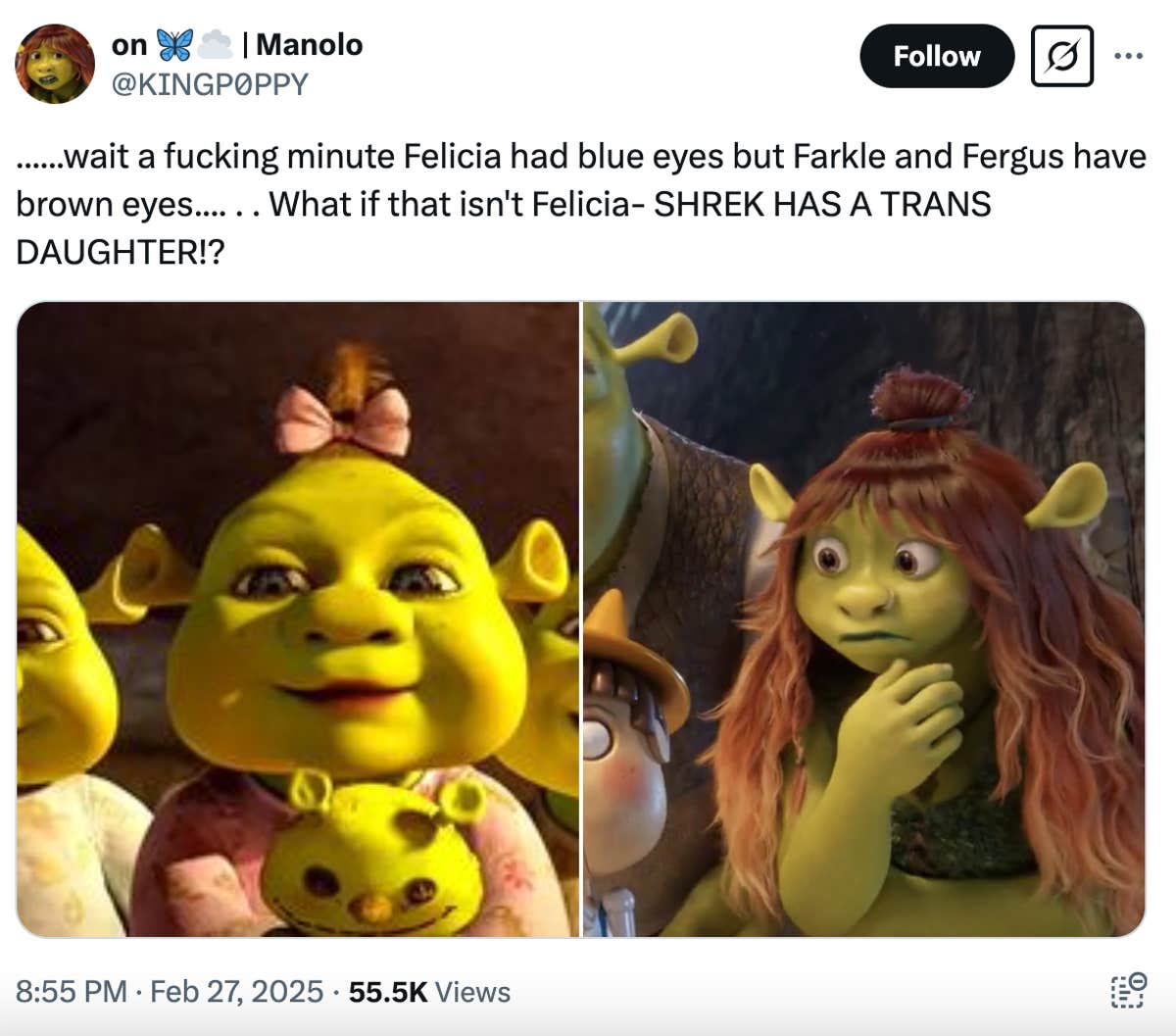Click the @KINGP0PPY handle
The image size is (1176, 1036).
tap(215, 83)
